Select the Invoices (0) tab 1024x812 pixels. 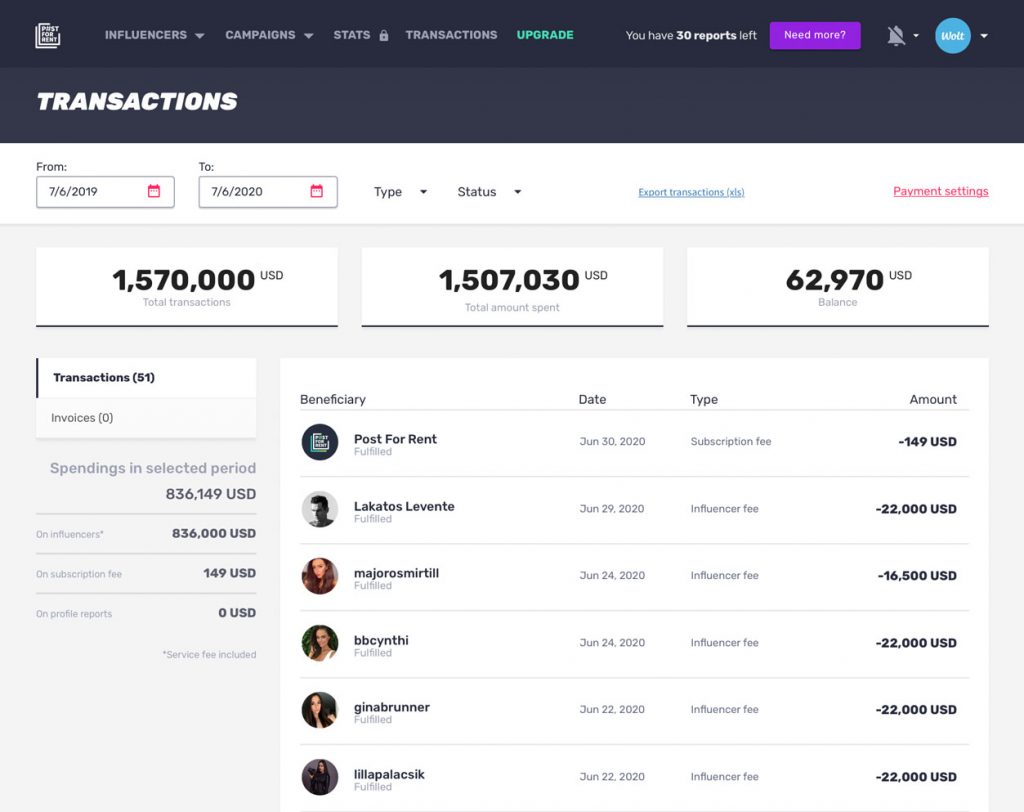pyautogui.click(x=146, y=417)
